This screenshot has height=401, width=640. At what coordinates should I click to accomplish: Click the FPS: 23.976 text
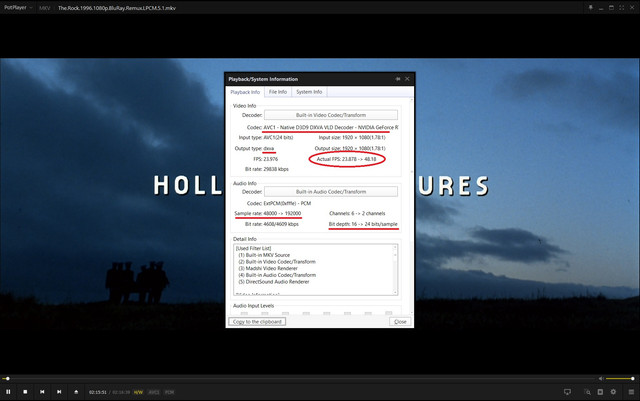point(266,159)
